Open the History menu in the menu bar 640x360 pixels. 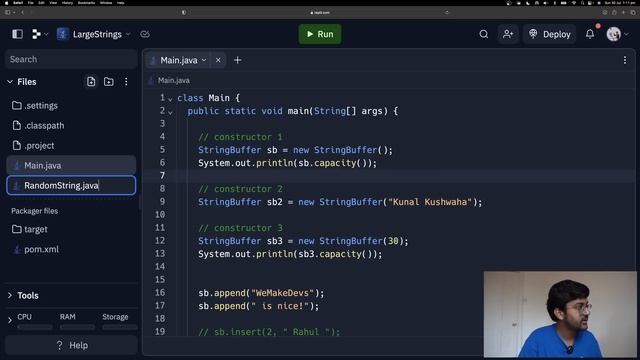(67, 2)
